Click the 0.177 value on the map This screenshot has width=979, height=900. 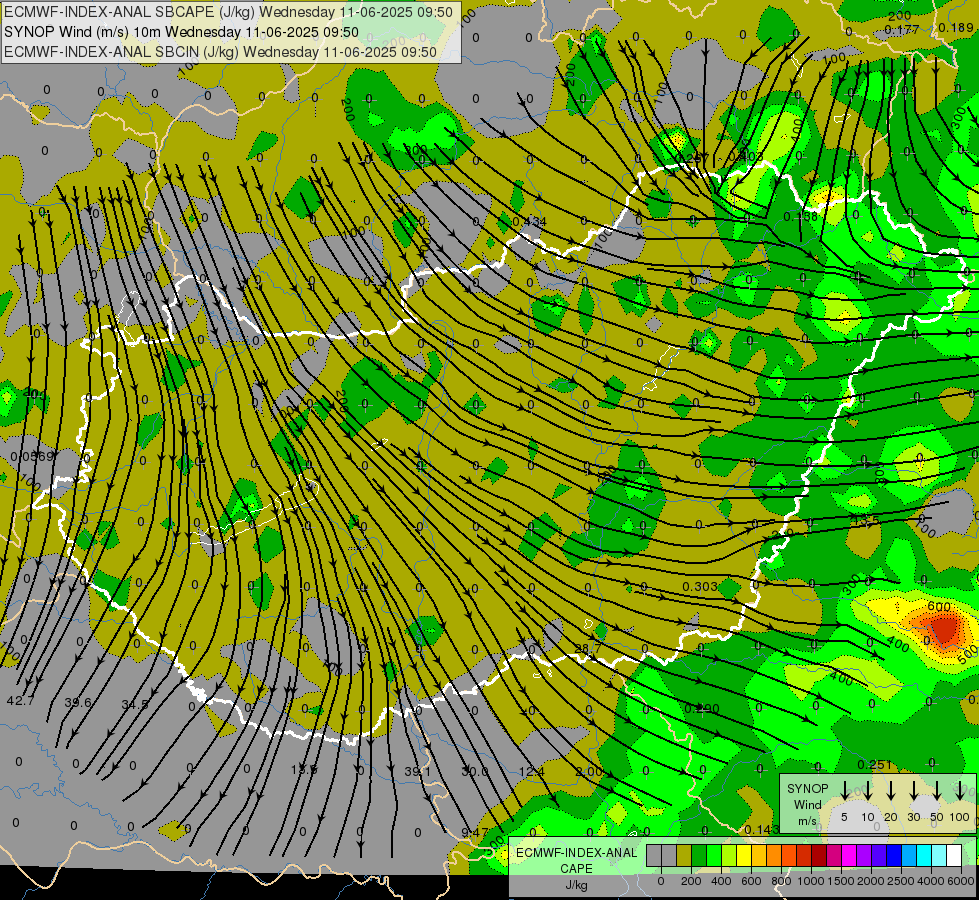point(902,29)
